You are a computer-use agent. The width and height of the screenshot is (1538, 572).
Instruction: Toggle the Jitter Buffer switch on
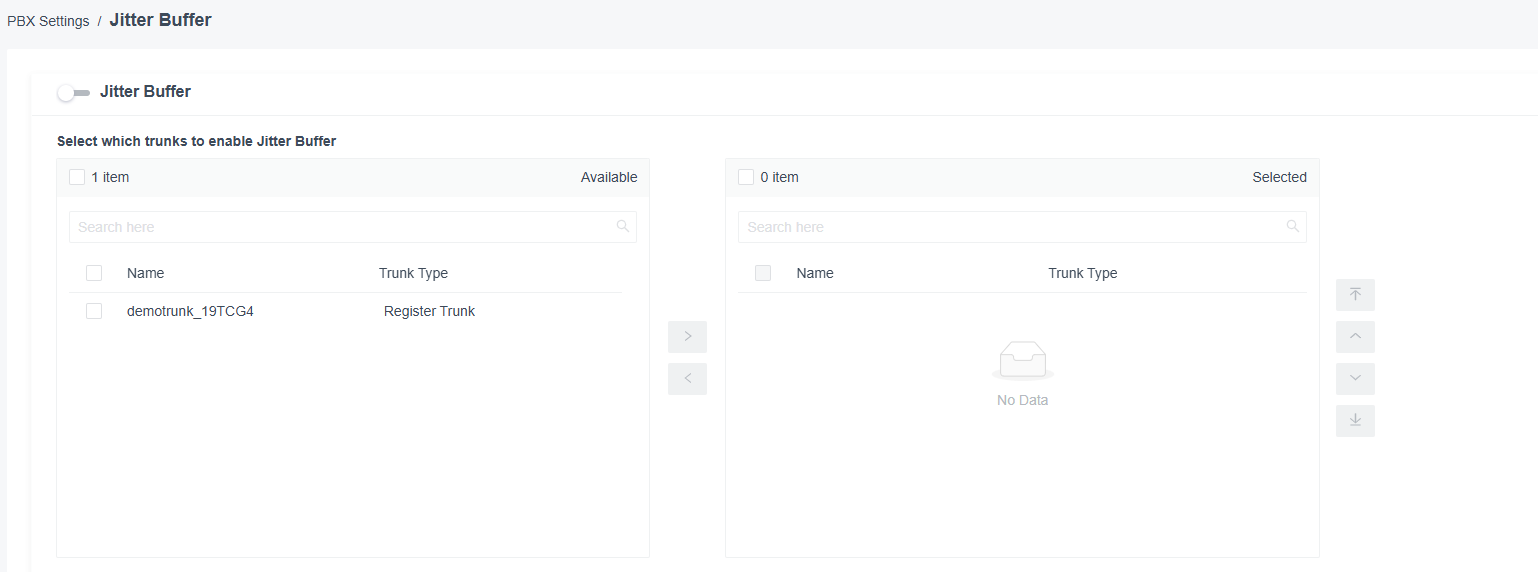click(74, 92)
